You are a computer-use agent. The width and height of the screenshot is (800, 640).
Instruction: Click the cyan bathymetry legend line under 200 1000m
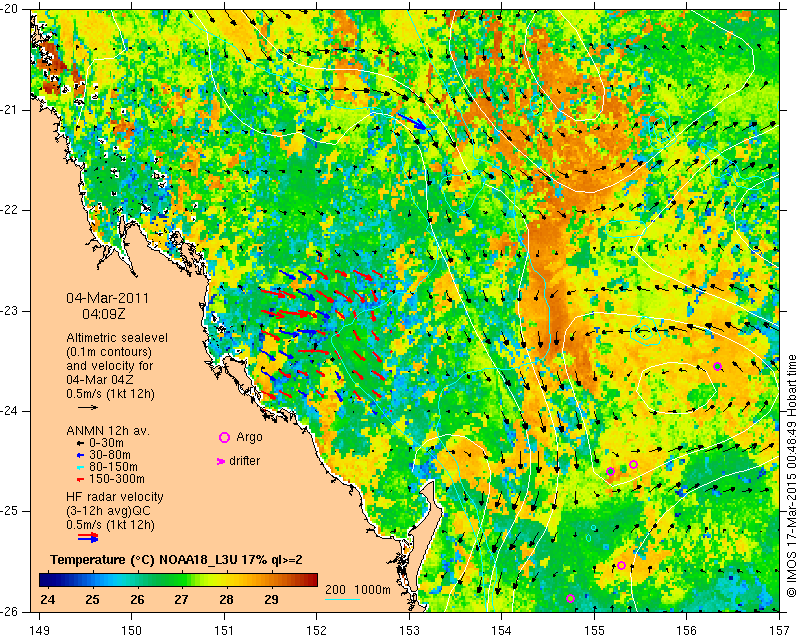(x=342, y=599)
